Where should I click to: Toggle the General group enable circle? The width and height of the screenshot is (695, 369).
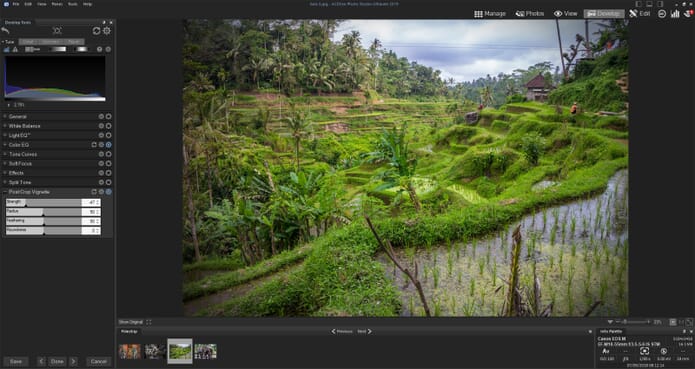[x=109, y=117]
